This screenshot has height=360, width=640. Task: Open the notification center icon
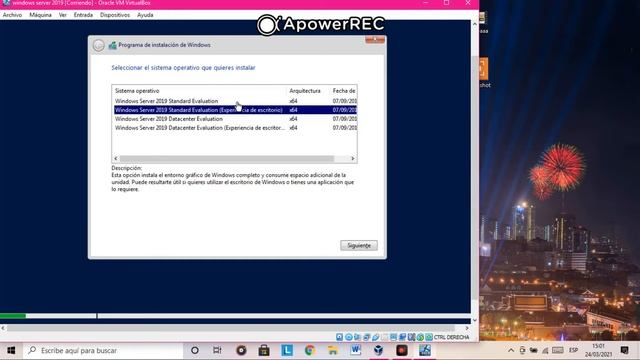(x=624, y=350)
